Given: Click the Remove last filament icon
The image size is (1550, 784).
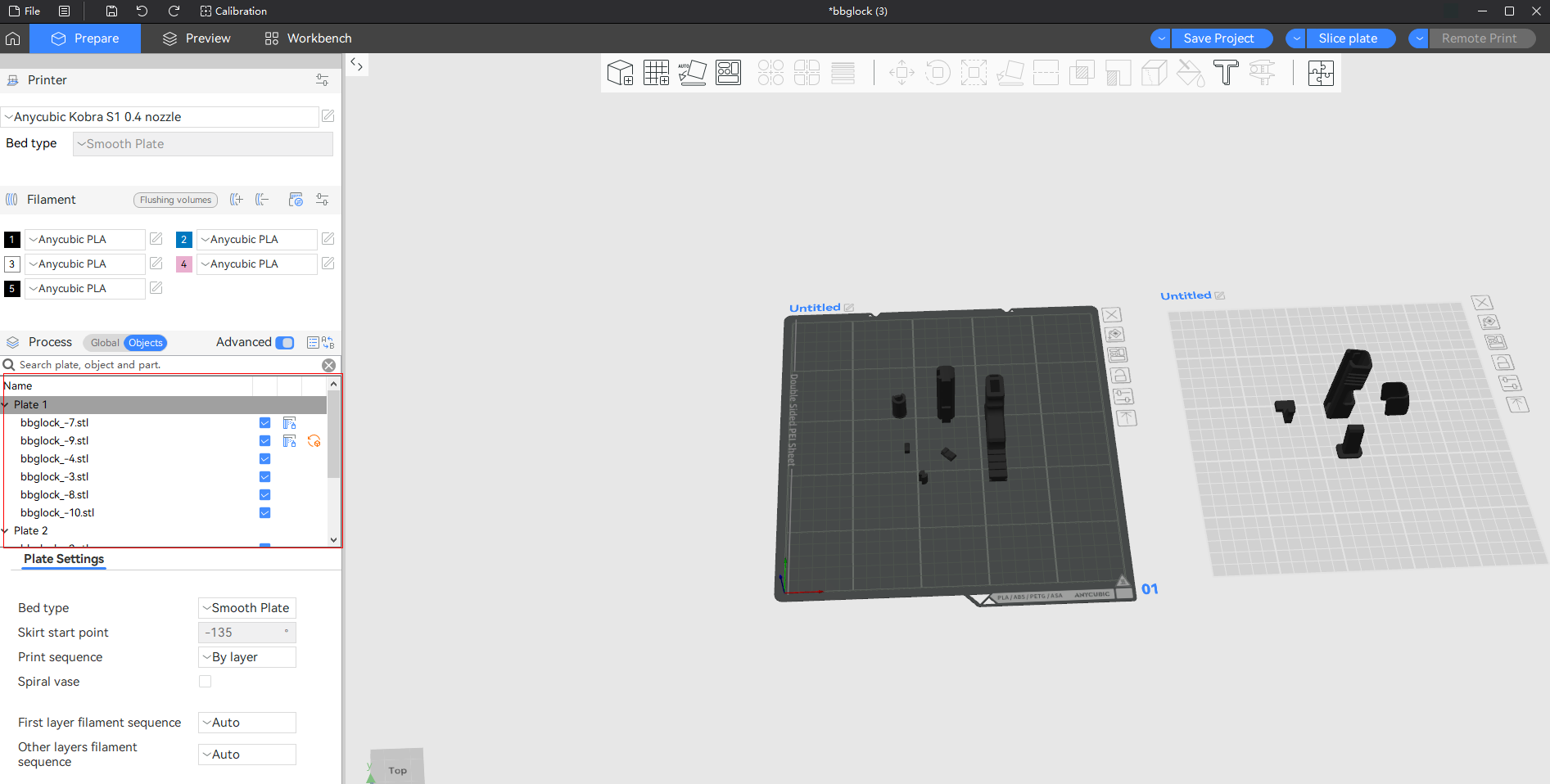Looking at the screenshot, I should point(262,200).
